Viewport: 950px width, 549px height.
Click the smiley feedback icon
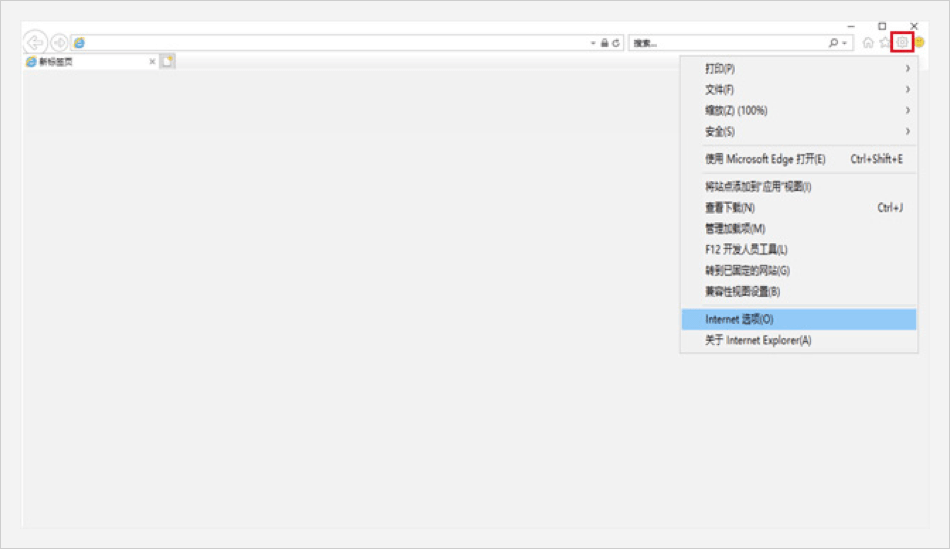click(919, 42)
